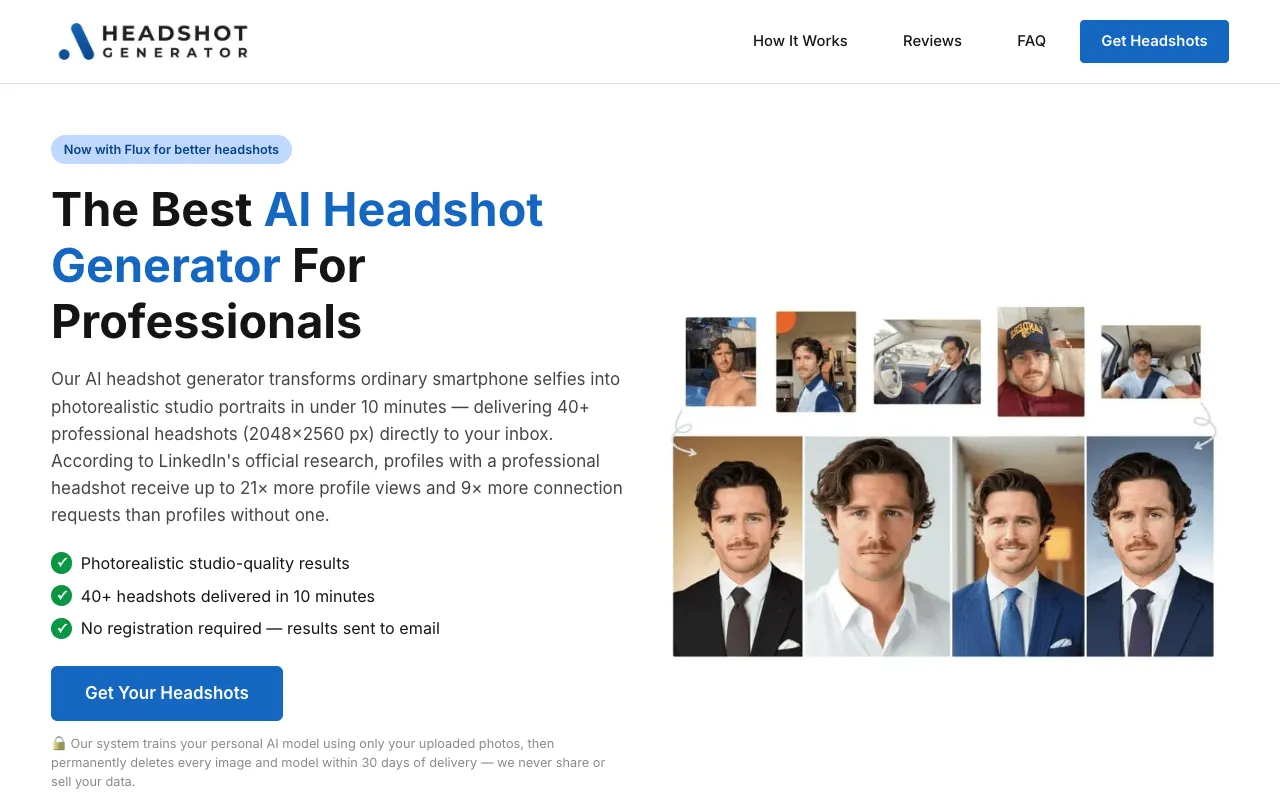Viewport: 1280px width, 800px height.
Task: Click the text "40+ headshots delivered in 10 minutes"
Action: pyautogui.click(x=228, y=596)
